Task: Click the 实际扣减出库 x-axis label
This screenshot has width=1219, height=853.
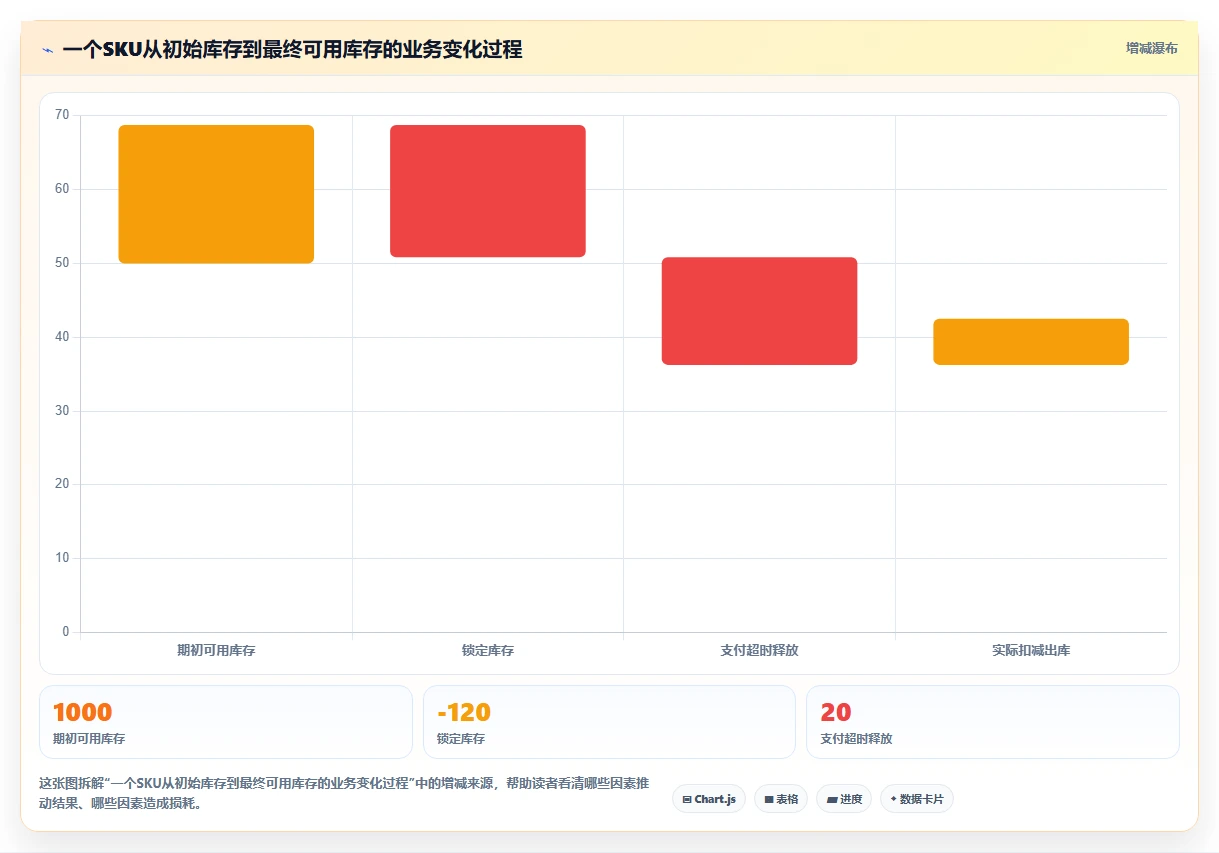Action: pyautogui.click(x=1031, y=650)
